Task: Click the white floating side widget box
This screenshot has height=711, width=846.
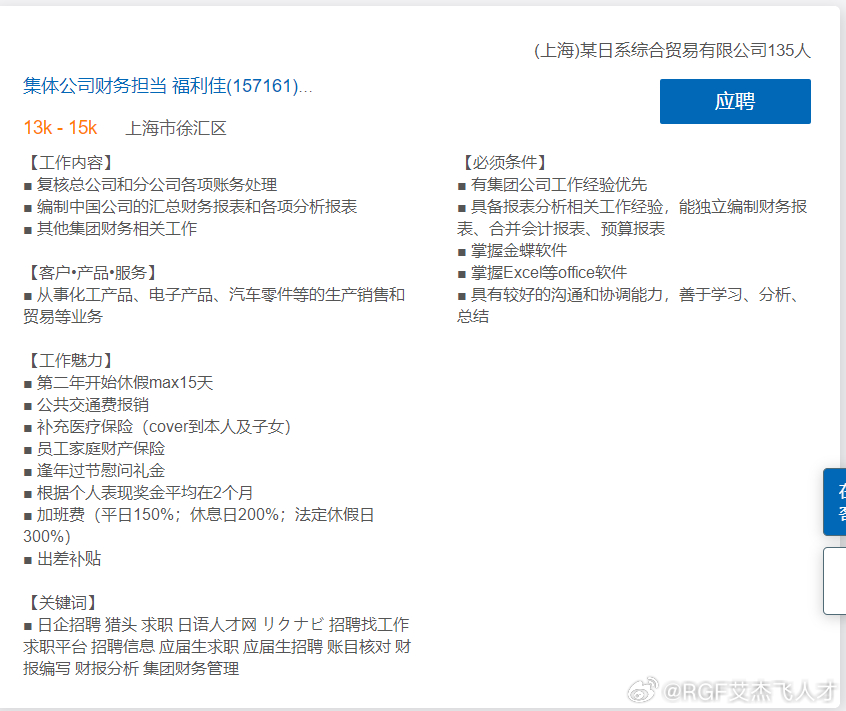Action: click(836, 580)
